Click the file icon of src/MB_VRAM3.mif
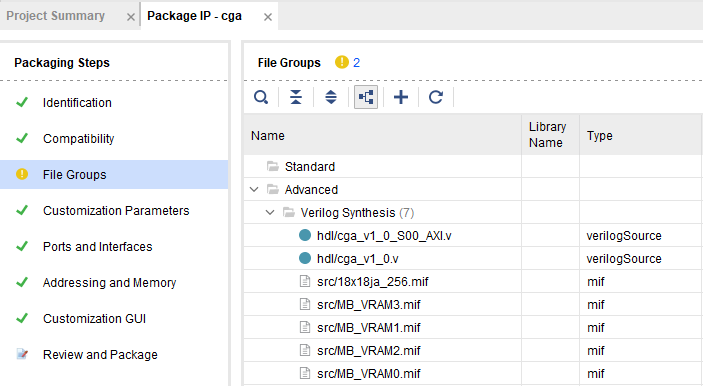 305,304
